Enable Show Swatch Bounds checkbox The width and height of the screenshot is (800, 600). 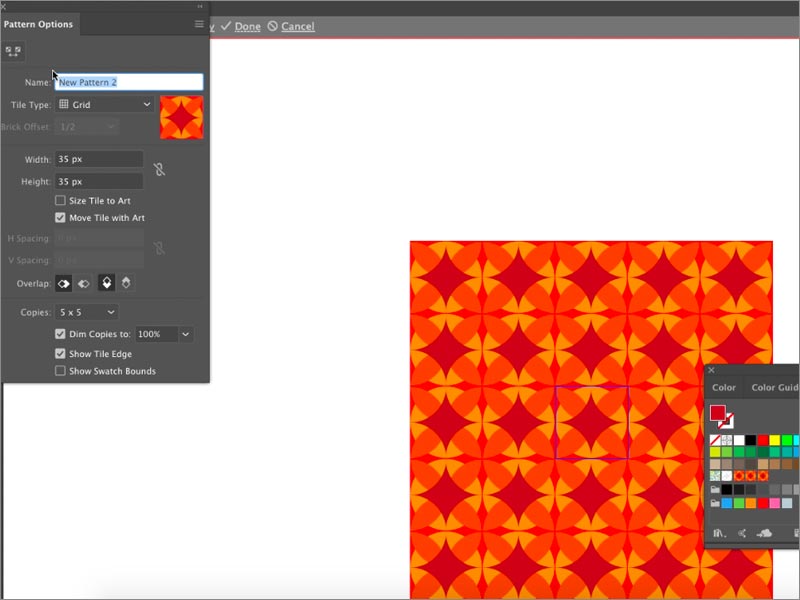click(61, 371)
